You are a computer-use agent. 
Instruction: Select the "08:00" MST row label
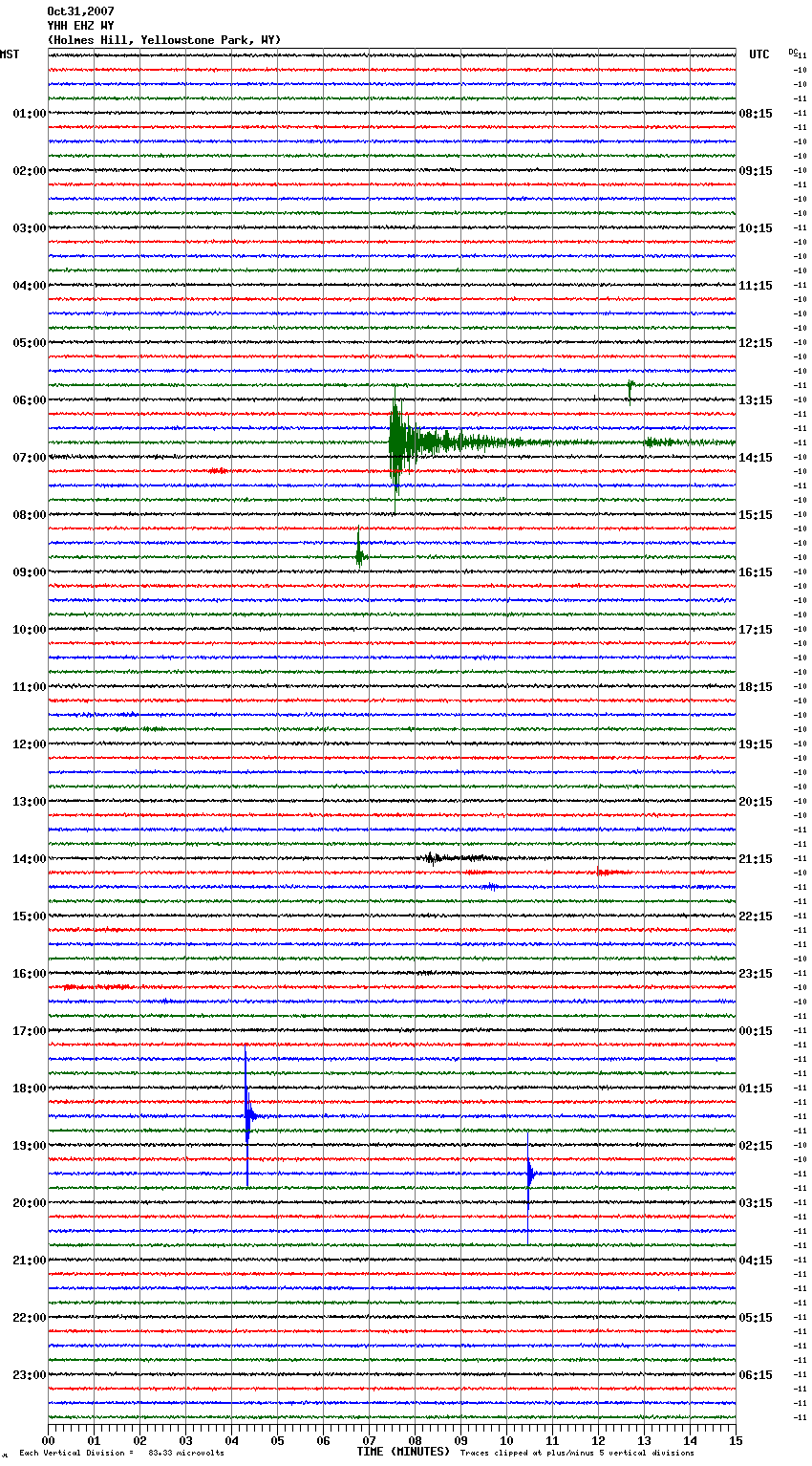click(30, 515)
